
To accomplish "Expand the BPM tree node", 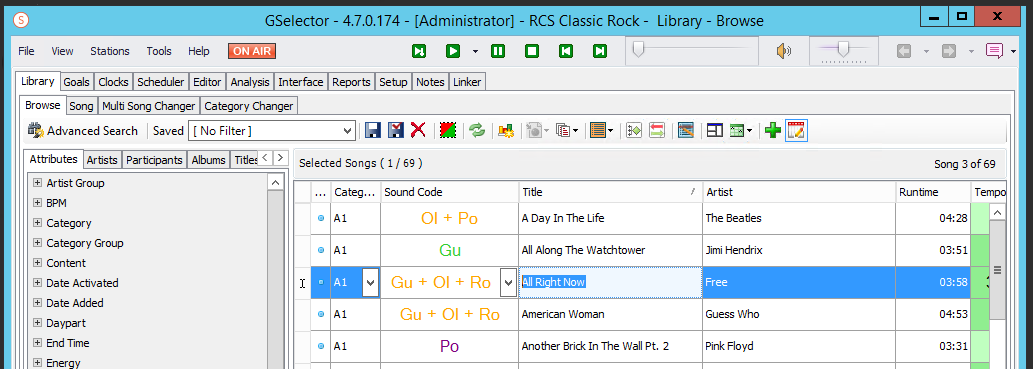I will [x=38, y=203].
